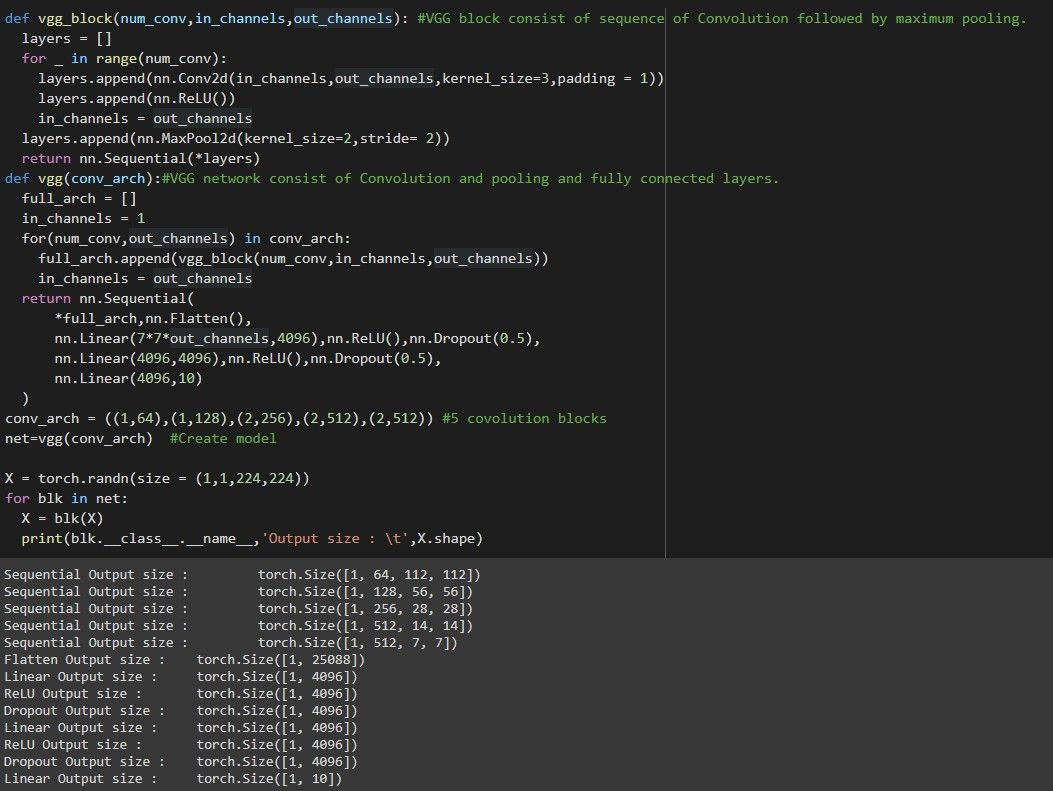The width and height of the screenshot is (1053, 791).
Task: Click the 'for blk in net:' line
Action: tap(66, 498)
